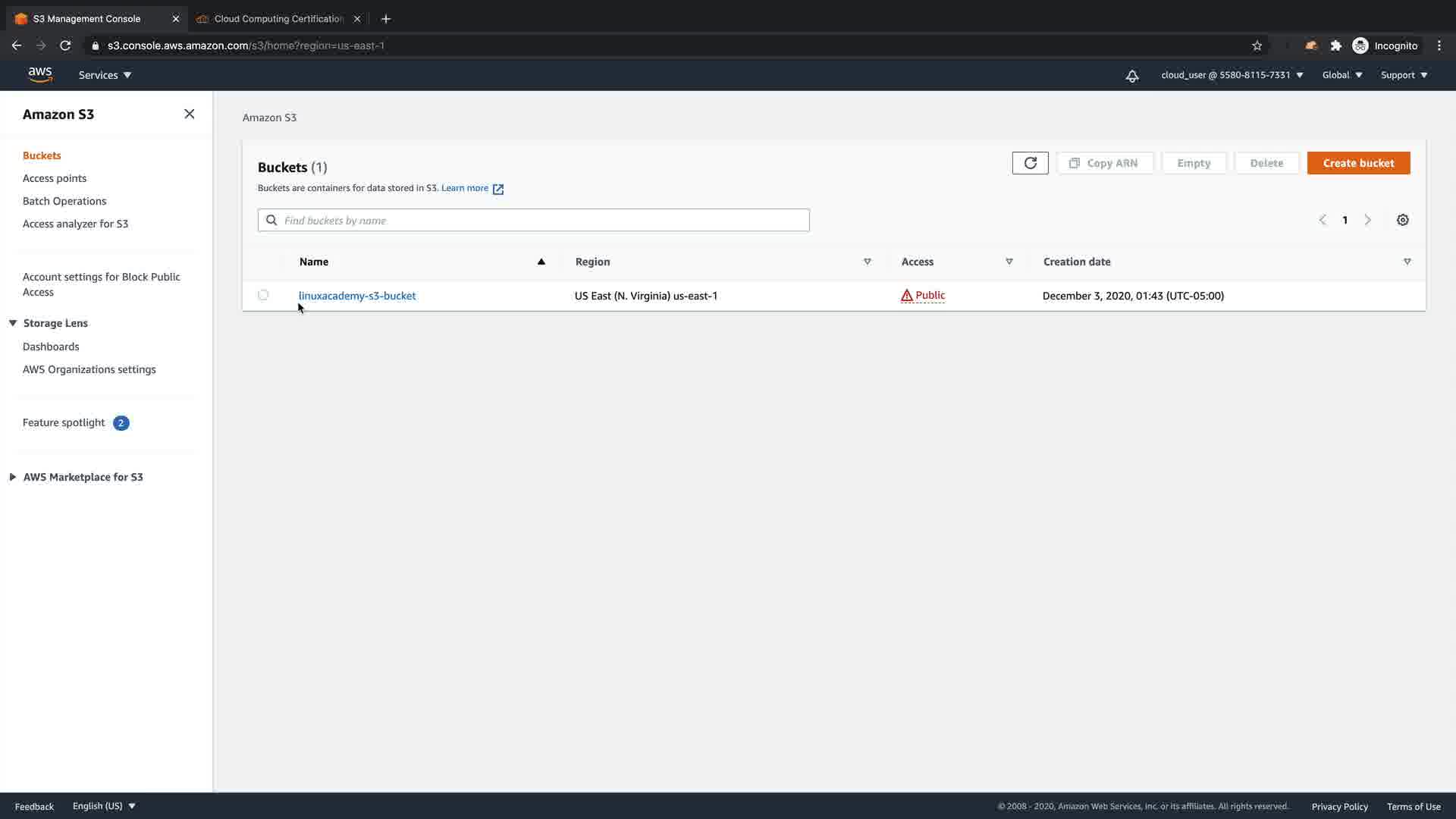
Task: Click the AWS logo home icon
Action: click(40, 74)
